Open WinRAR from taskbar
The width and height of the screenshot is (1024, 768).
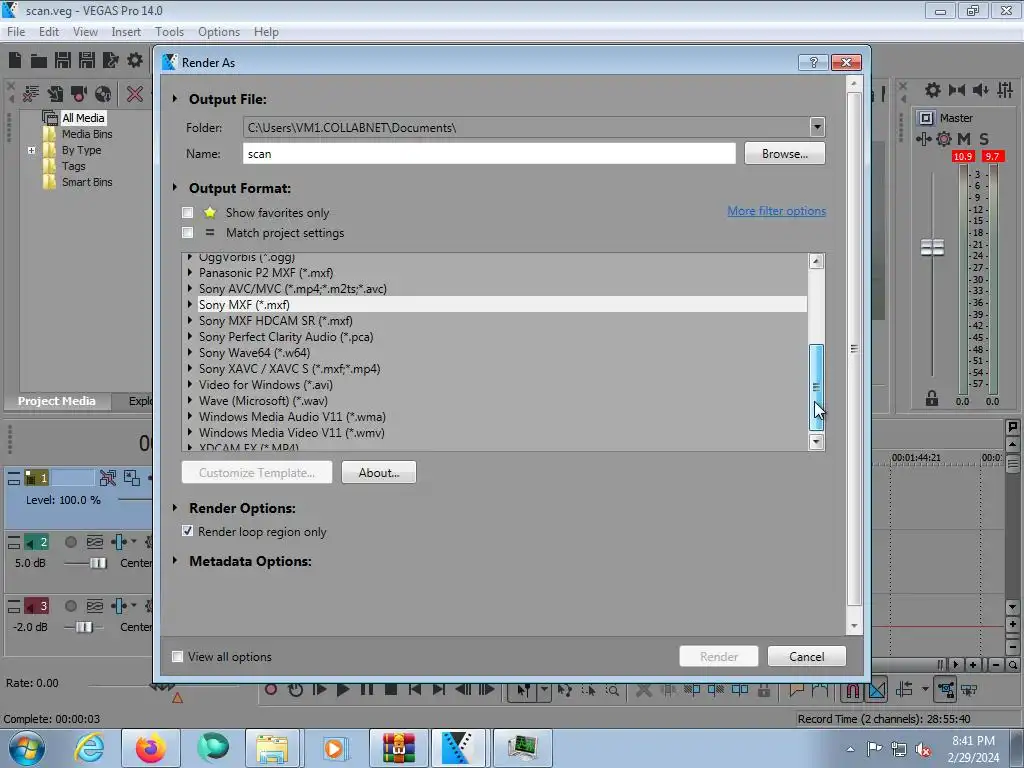pos(398,748)
